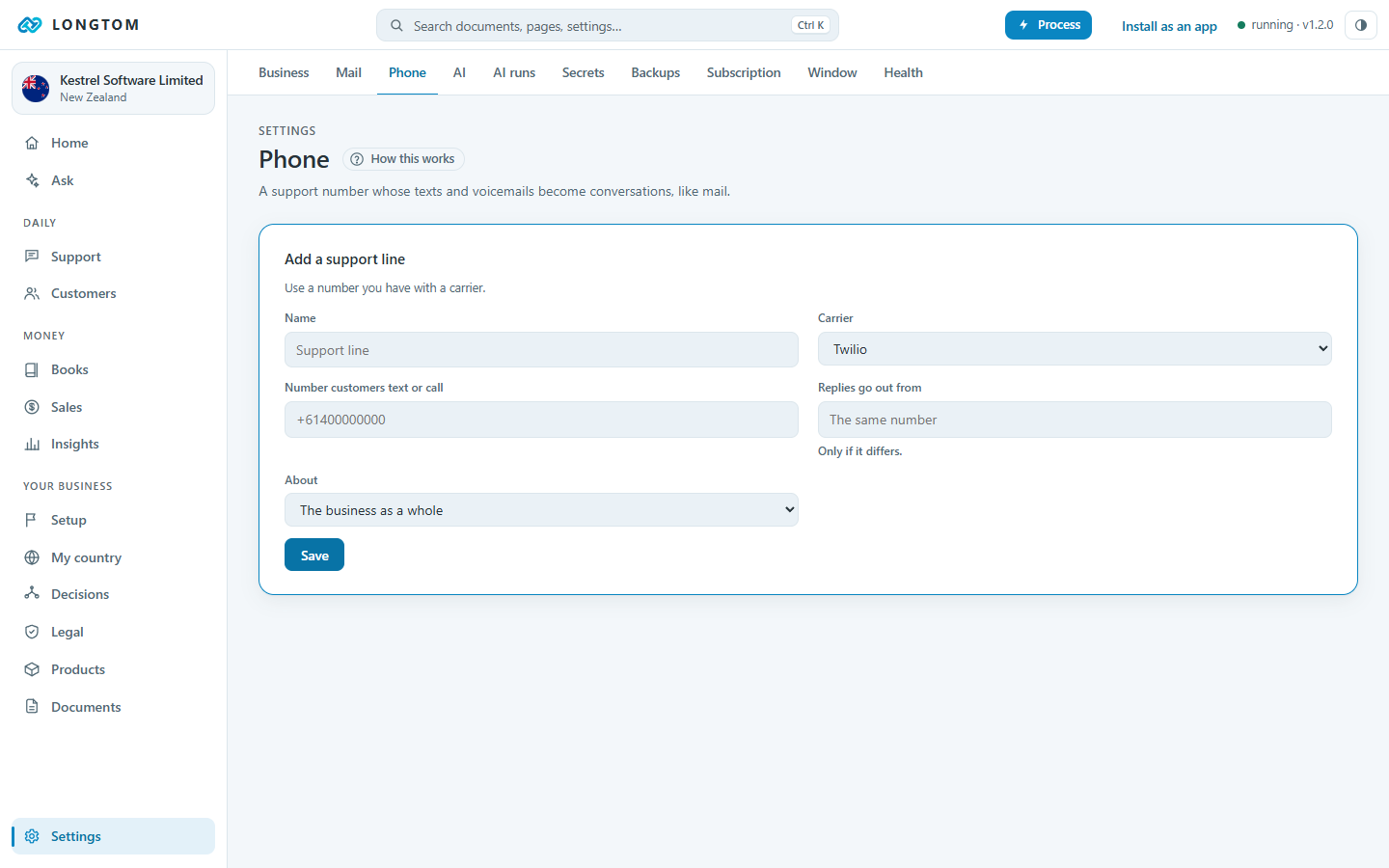Open Documents in the sidebar
The image size is (1389, 868).
113,707
